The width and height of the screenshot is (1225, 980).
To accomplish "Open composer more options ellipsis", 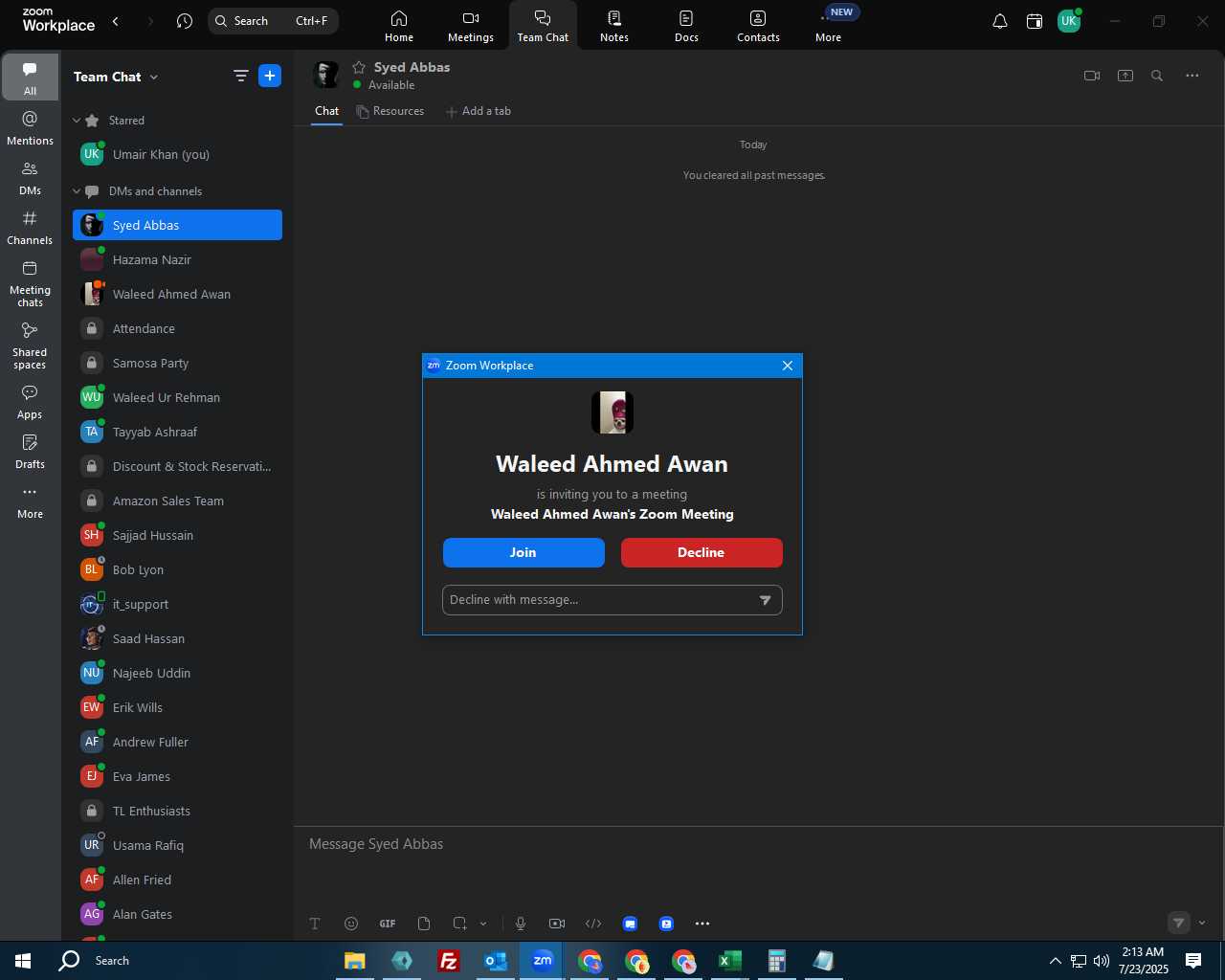I will click(702, 924).
